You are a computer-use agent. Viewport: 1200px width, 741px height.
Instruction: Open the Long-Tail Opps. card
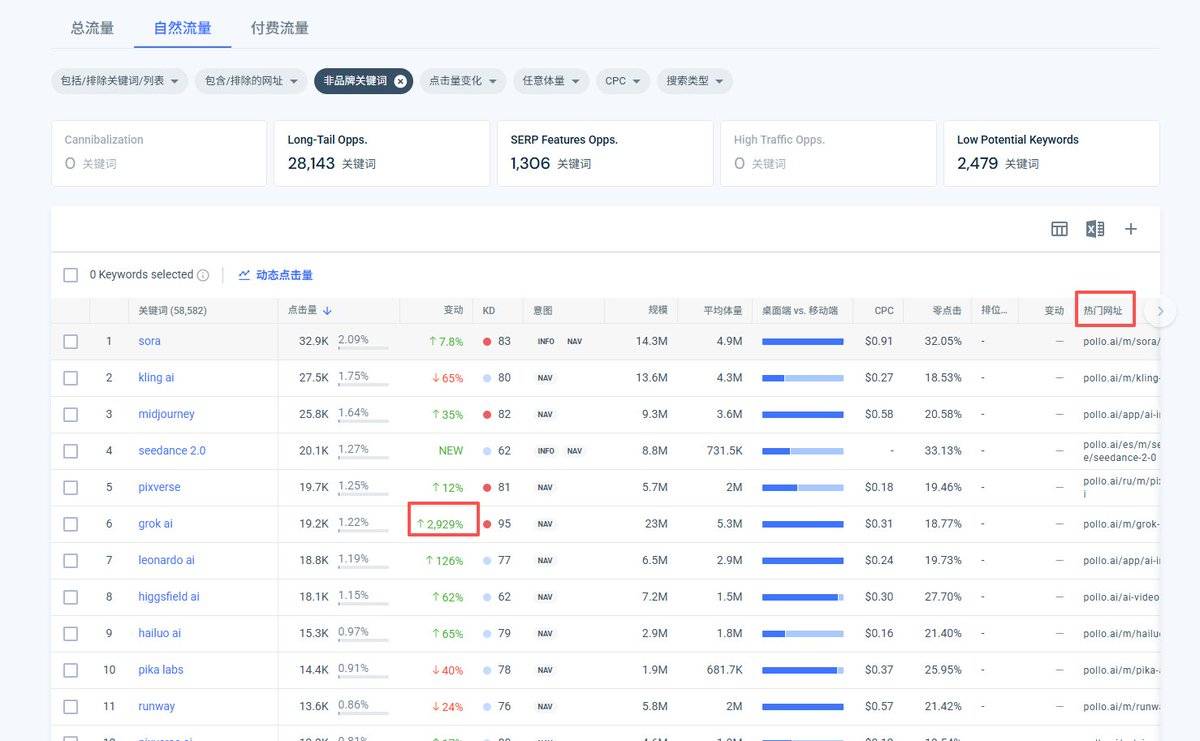click(382, 153)
